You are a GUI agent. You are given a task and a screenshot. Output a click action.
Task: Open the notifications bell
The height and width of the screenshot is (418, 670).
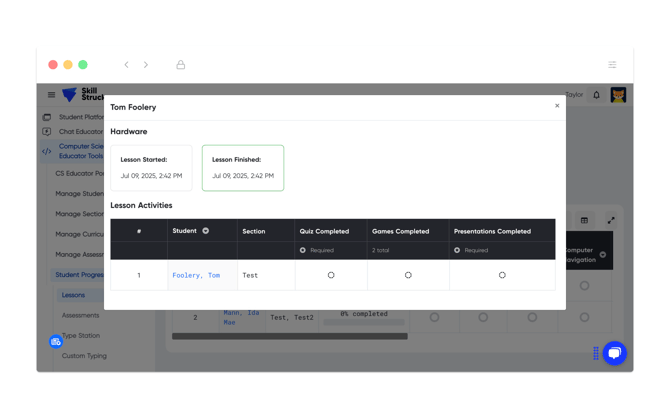point(597,95)
